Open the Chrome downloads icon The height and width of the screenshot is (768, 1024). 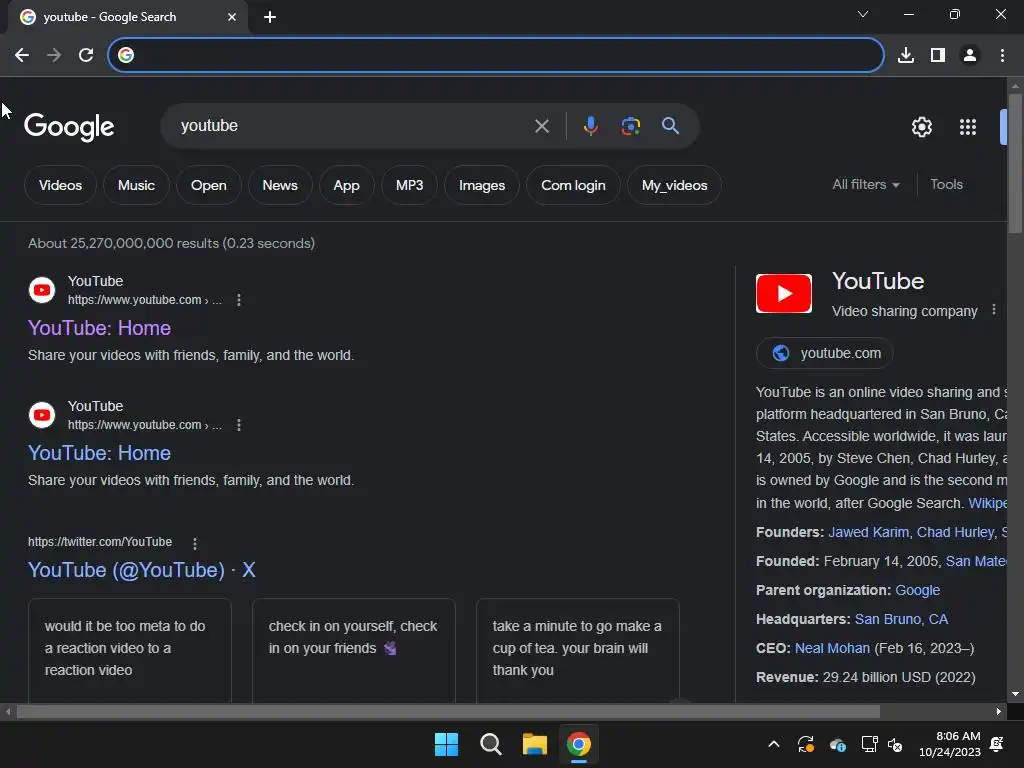click(906, 55)
